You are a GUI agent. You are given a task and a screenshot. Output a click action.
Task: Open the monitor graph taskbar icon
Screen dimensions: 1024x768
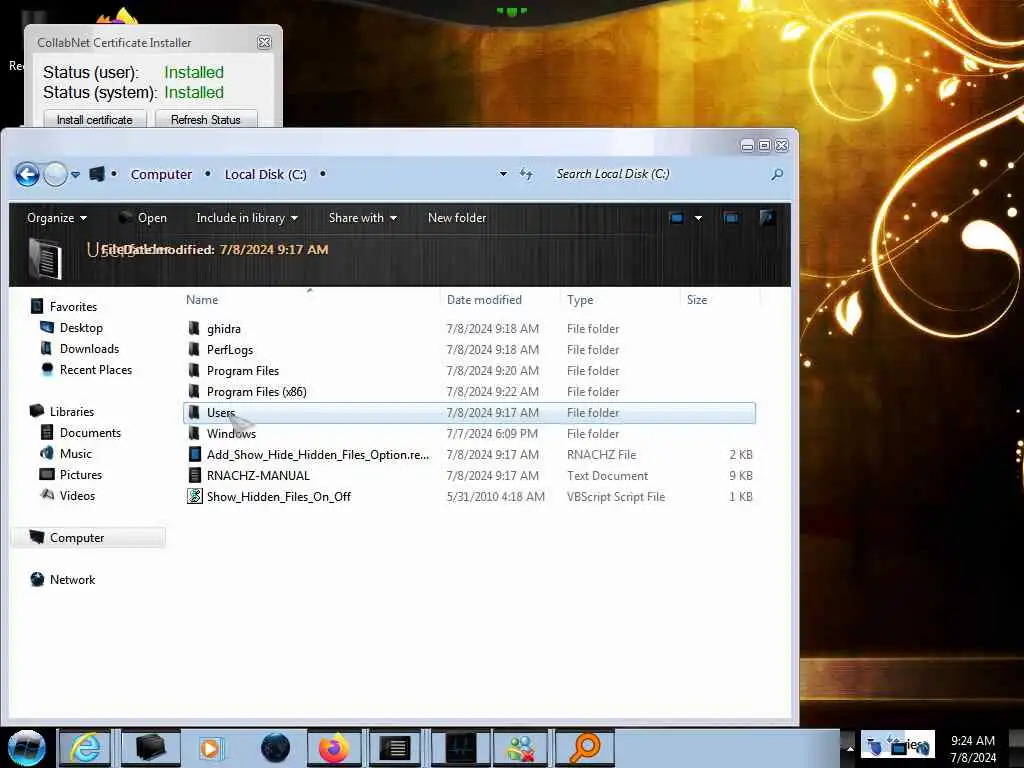460,748
